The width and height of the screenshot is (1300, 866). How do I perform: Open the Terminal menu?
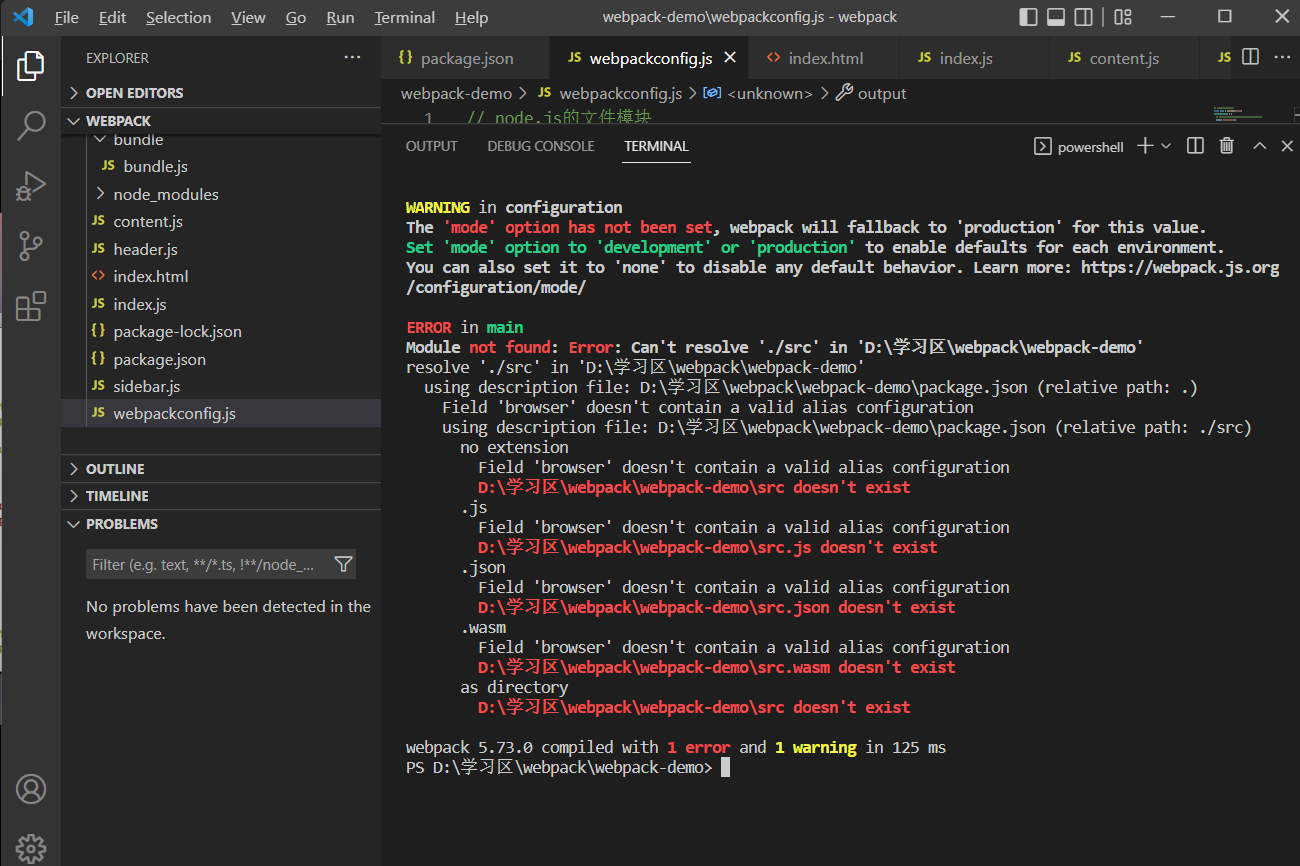[405, 18]
